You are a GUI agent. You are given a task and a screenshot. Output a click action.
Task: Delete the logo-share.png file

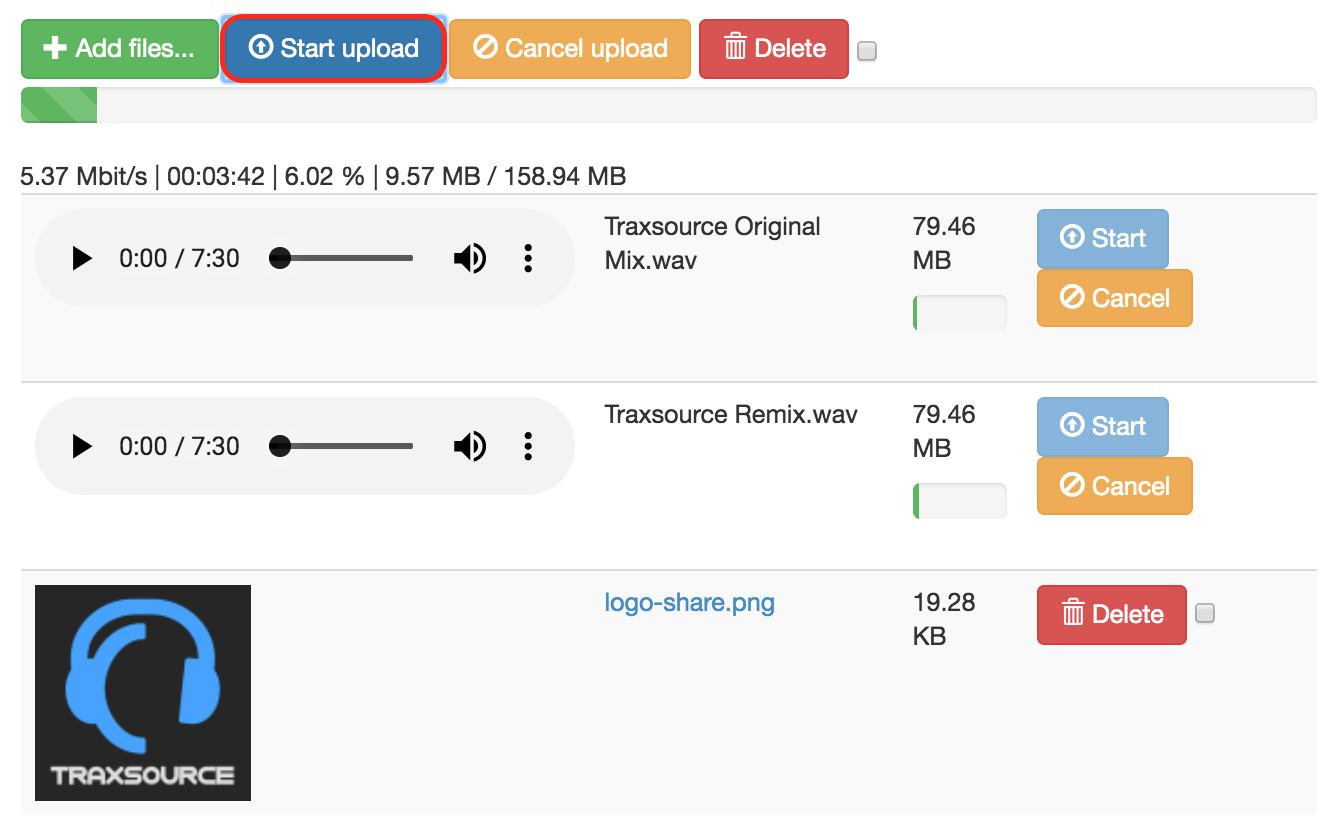click(x=1111, y=615)
